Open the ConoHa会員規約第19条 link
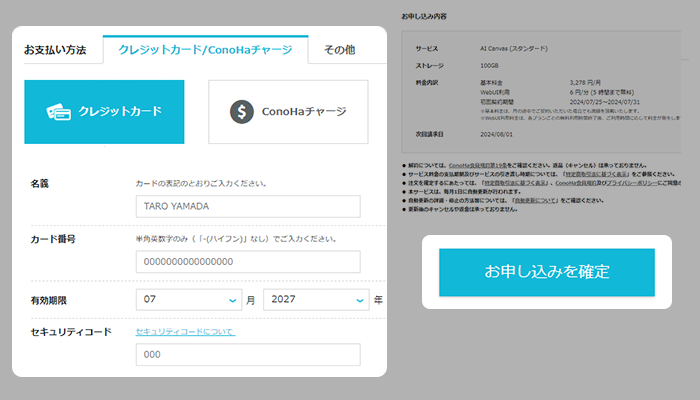700x400 pixels. pyautogui.click(x=478, y=165)
